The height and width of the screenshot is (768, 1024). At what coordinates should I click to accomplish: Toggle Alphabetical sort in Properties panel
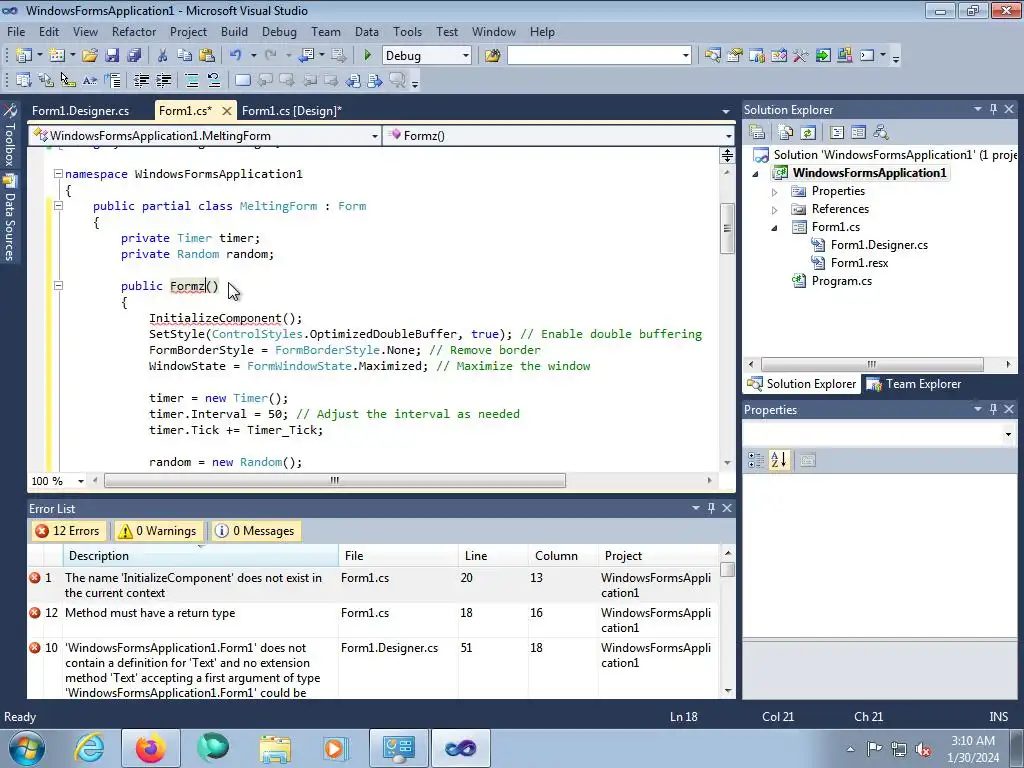click(x=778, y=460)
